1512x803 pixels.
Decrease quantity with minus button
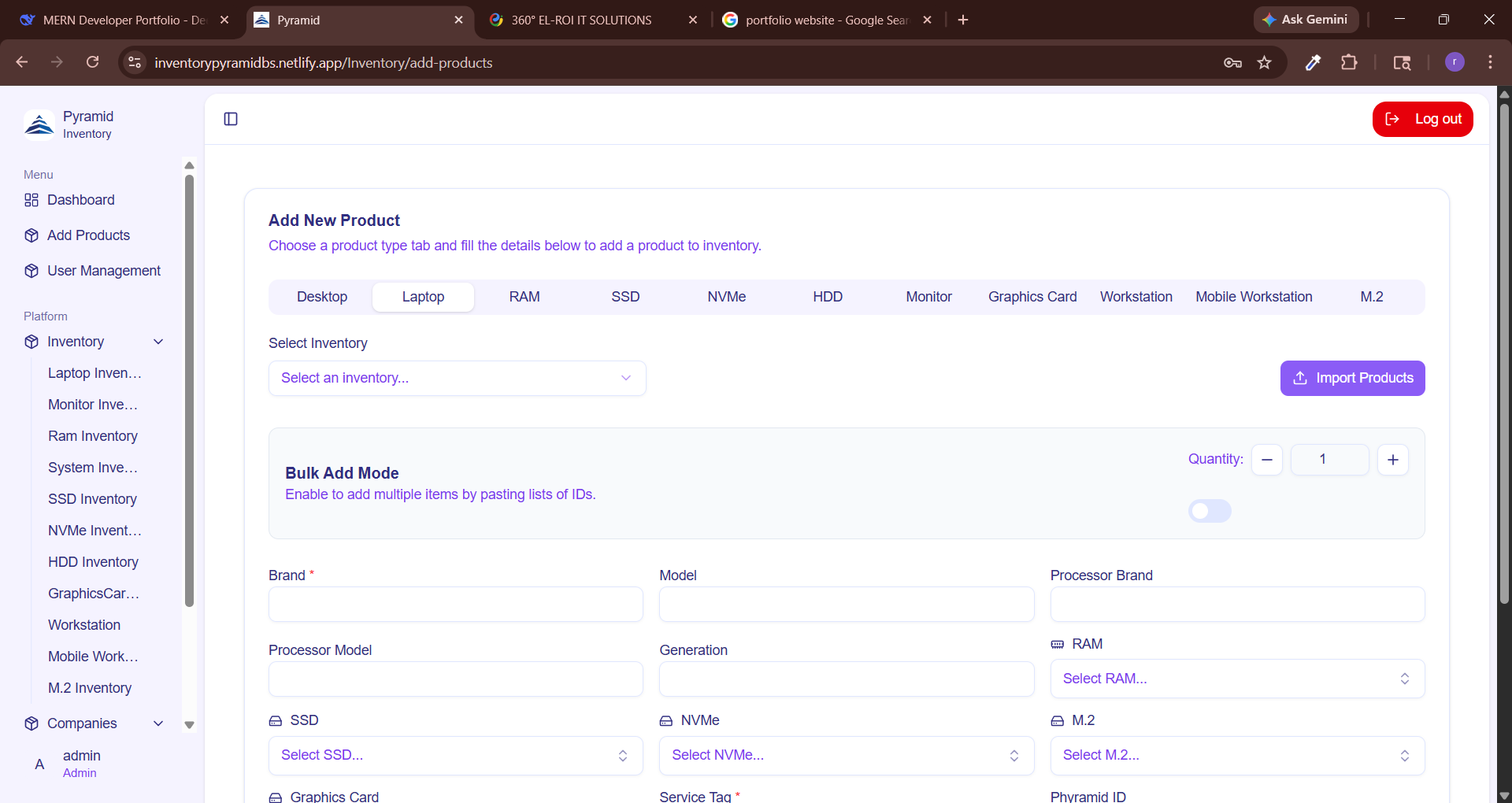tap(1267, 460)
